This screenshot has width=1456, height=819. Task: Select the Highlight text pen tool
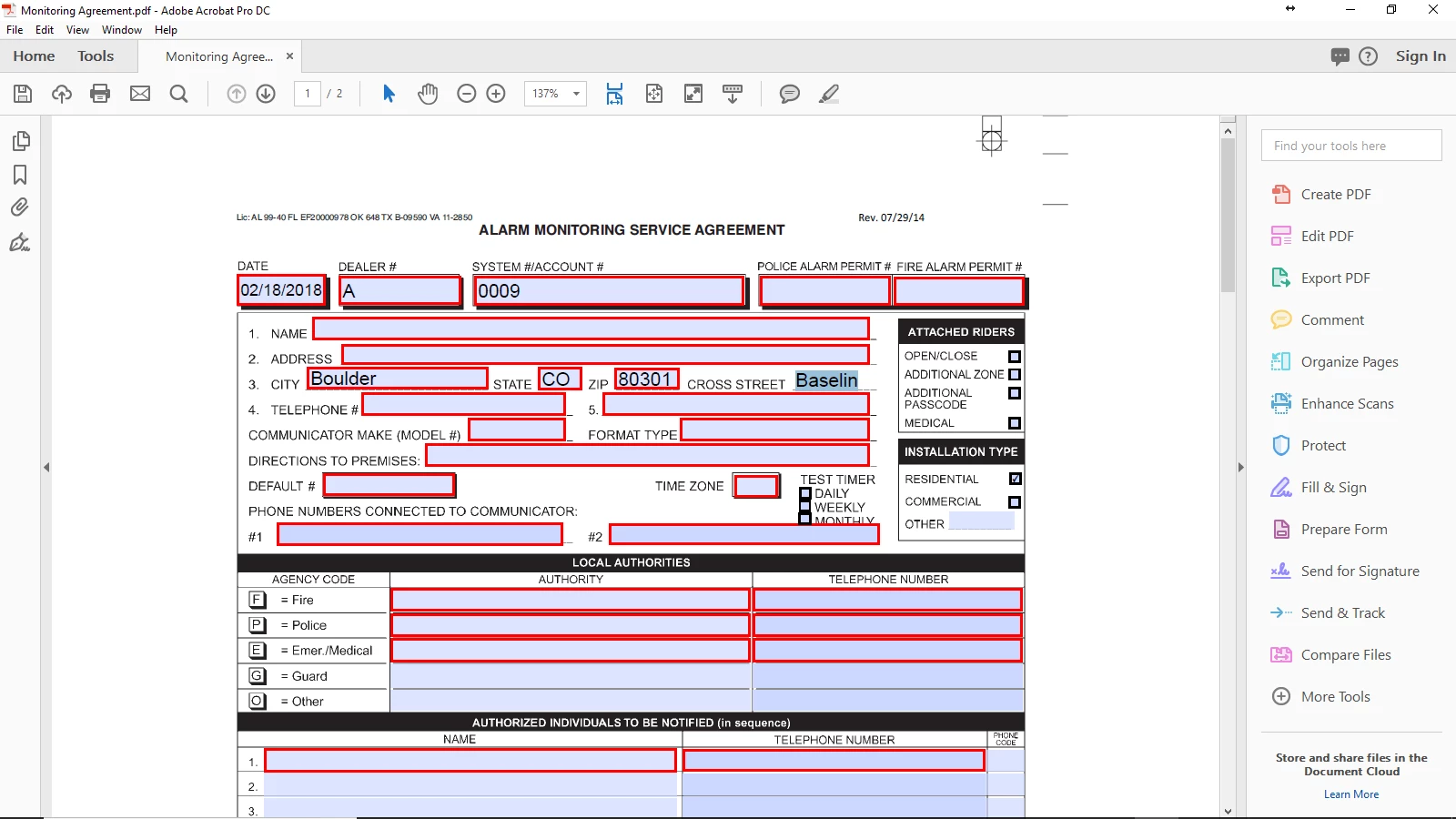pyautogui.click(x=829, y=94)
